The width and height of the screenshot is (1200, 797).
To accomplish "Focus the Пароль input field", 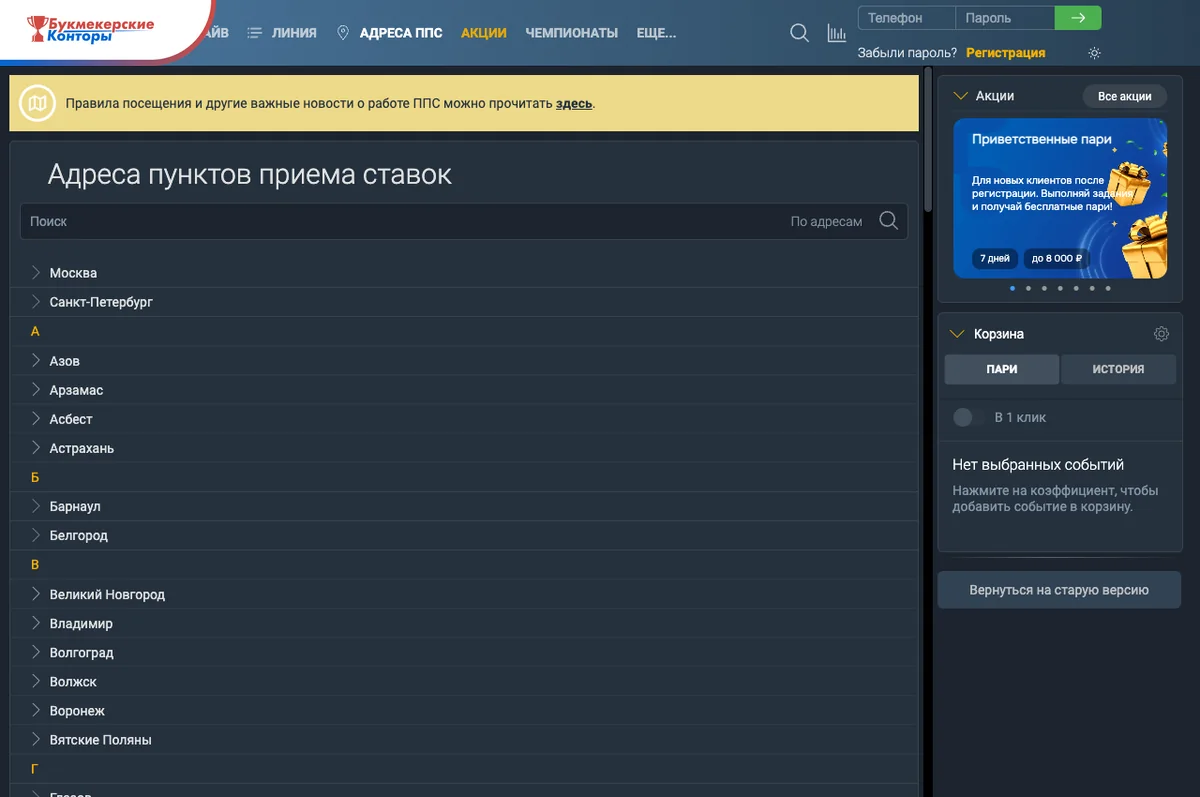I will tap(1005, 18).
